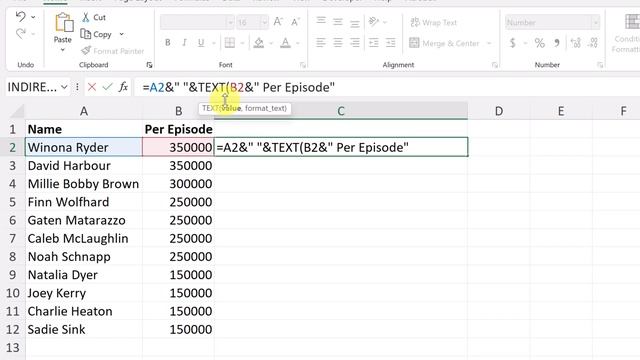Click the Undo arrow icon
The height and width of the screenshot is (360, 640).
click(20, 17)
